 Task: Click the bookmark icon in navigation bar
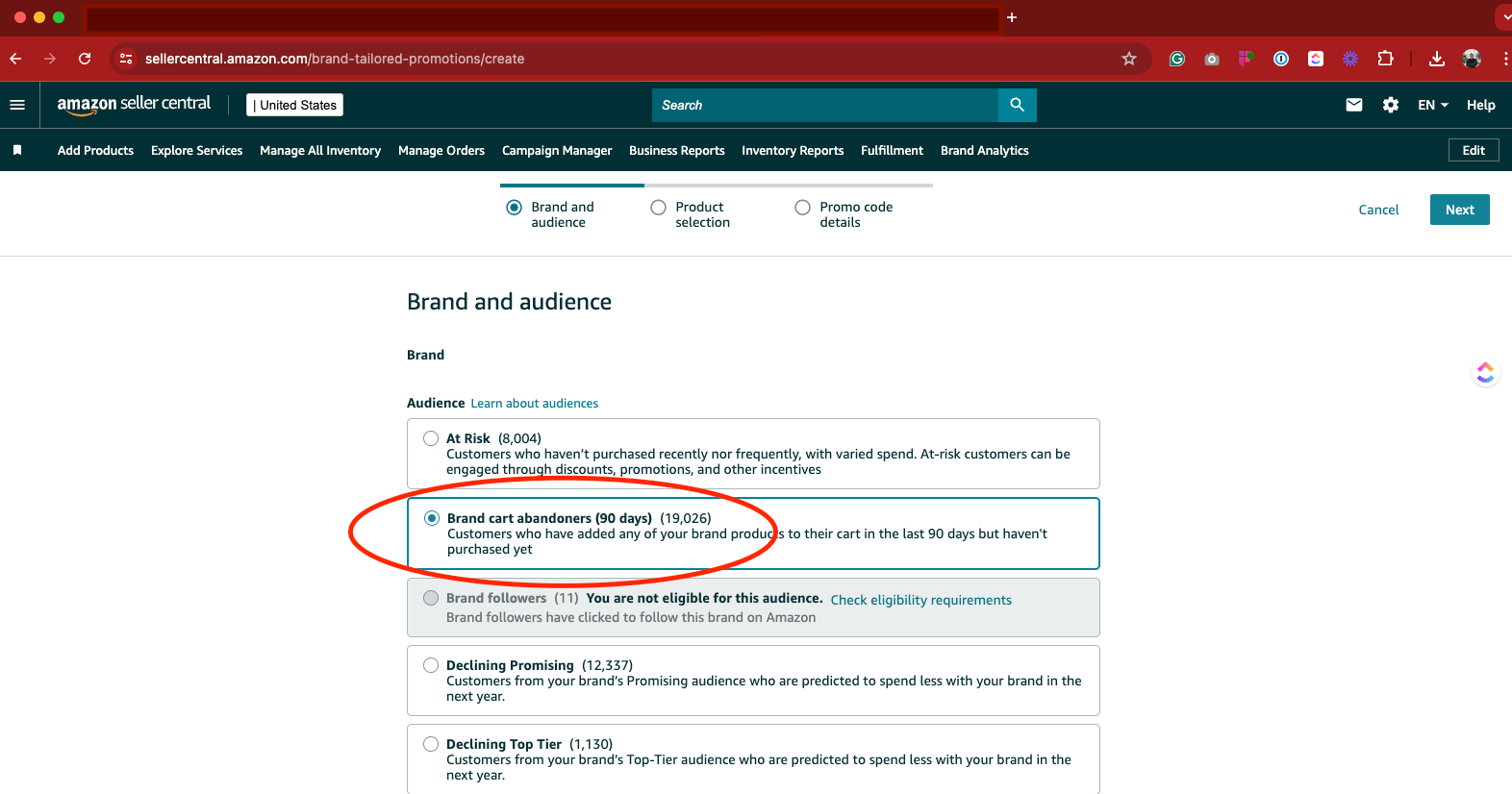pyautogui.click(x=17, y=150)
